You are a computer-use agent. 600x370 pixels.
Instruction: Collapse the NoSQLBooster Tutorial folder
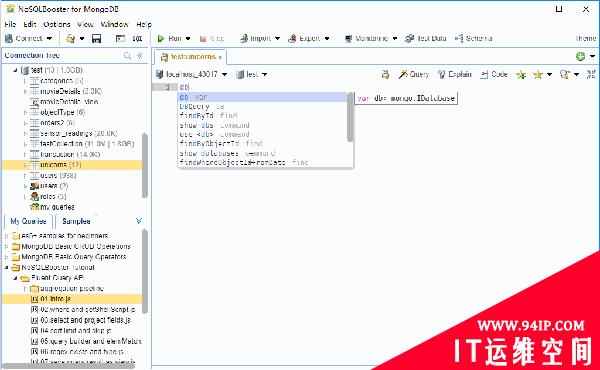click(x=6, y=267)
